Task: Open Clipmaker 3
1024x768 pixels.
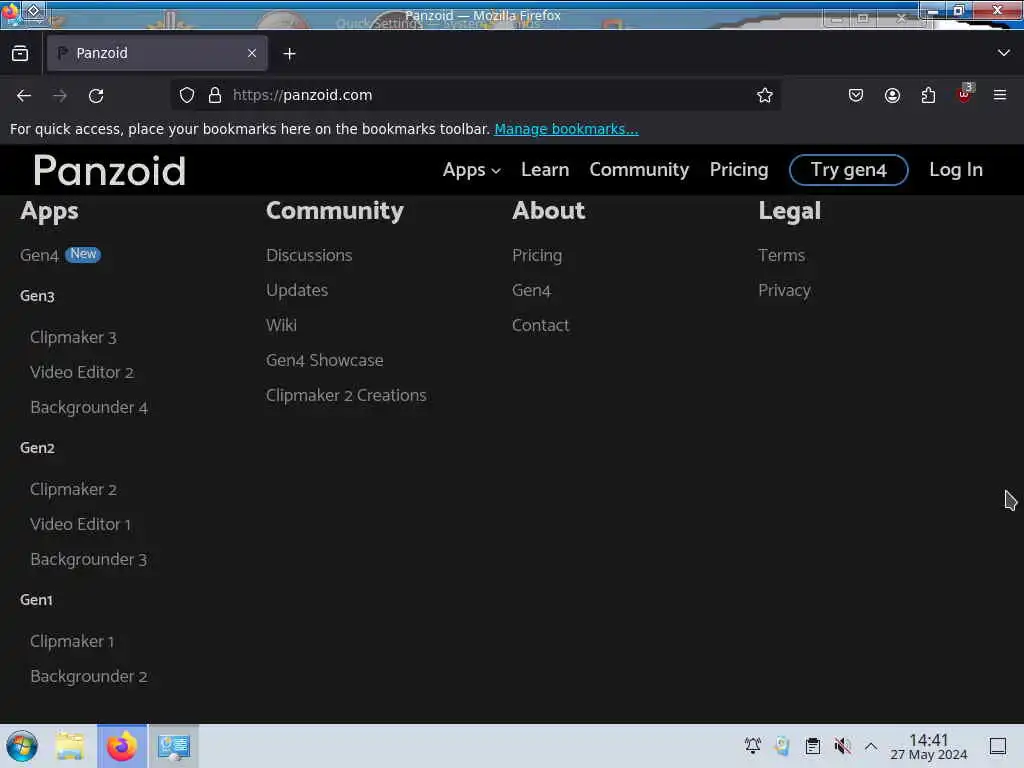Action: tap(73, 338)
